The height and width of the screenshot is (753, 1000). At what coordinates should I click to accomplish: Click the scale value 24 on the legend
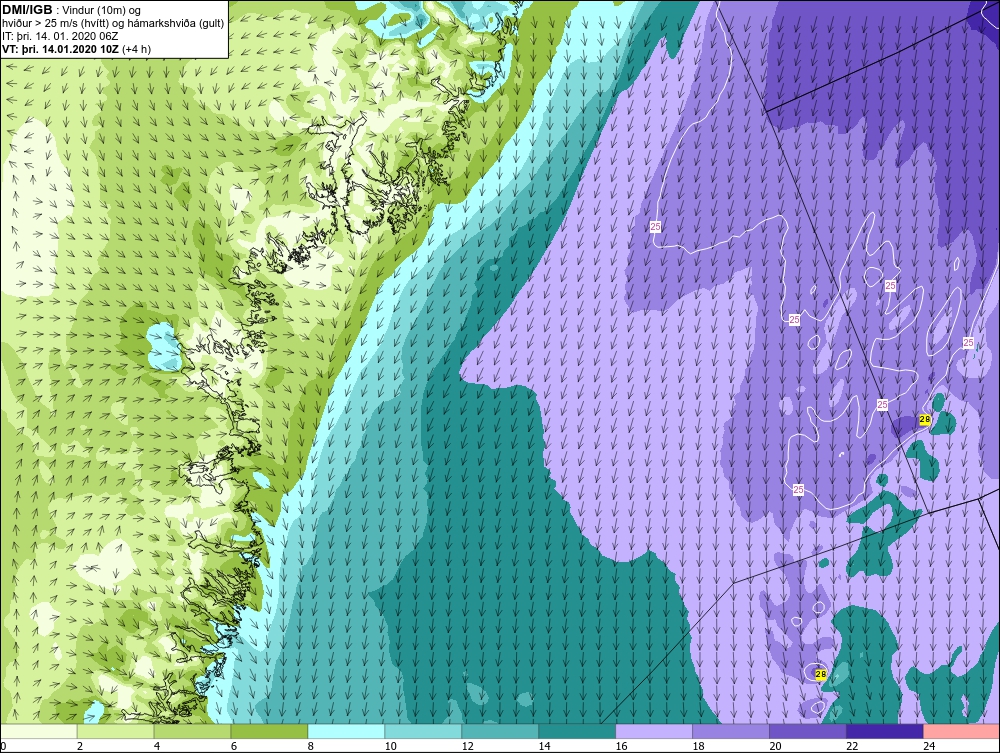tap(929, 746)
